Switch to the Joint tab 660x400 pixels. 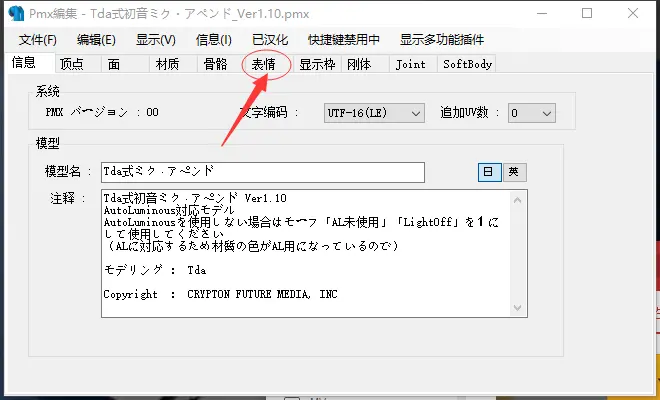413,64
